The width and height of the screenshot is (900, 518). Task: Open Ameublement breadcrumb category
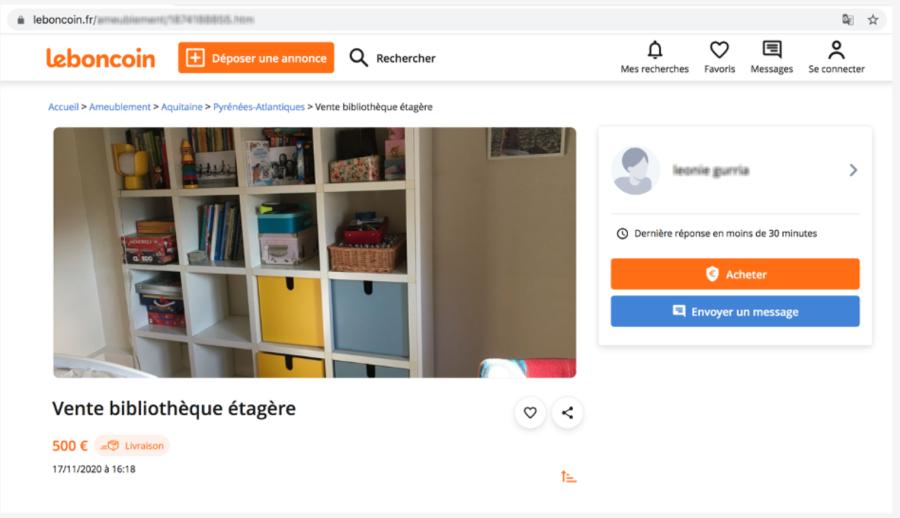point(119,107)
